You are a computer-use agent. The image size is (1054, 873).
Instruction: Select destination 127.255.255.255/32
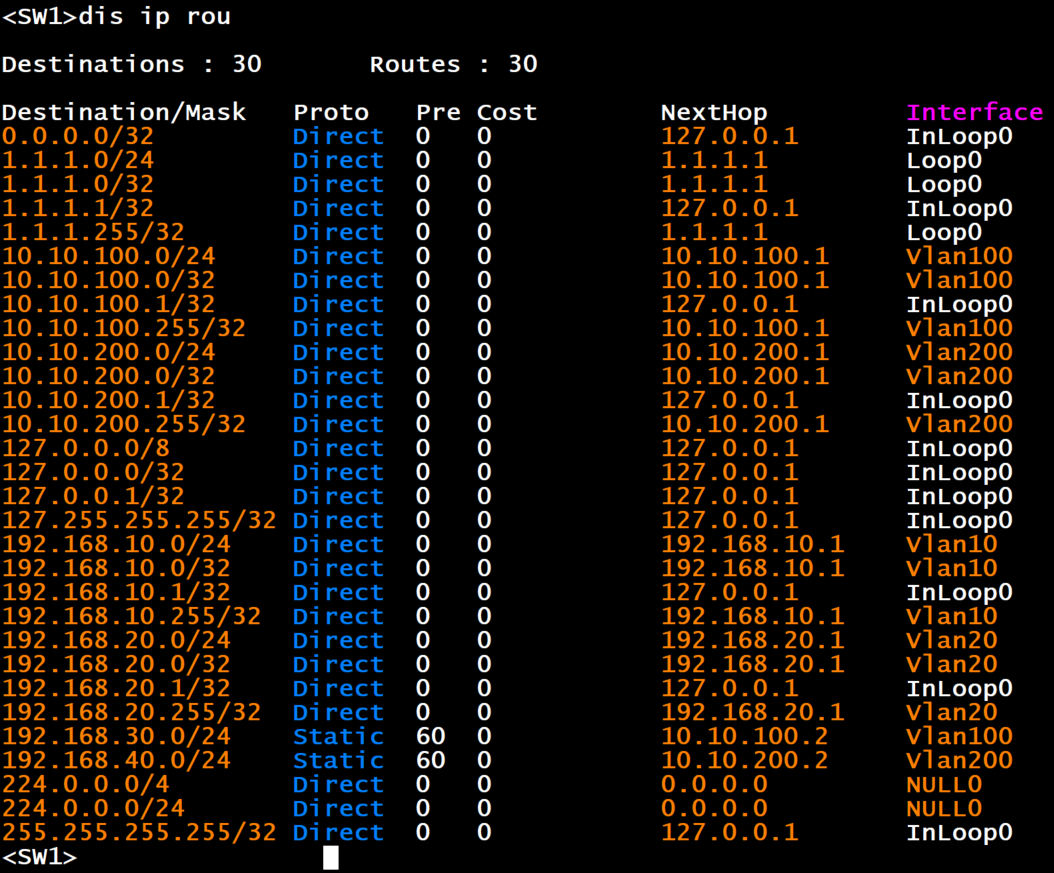pyautogui.click(x=139, y=521)
